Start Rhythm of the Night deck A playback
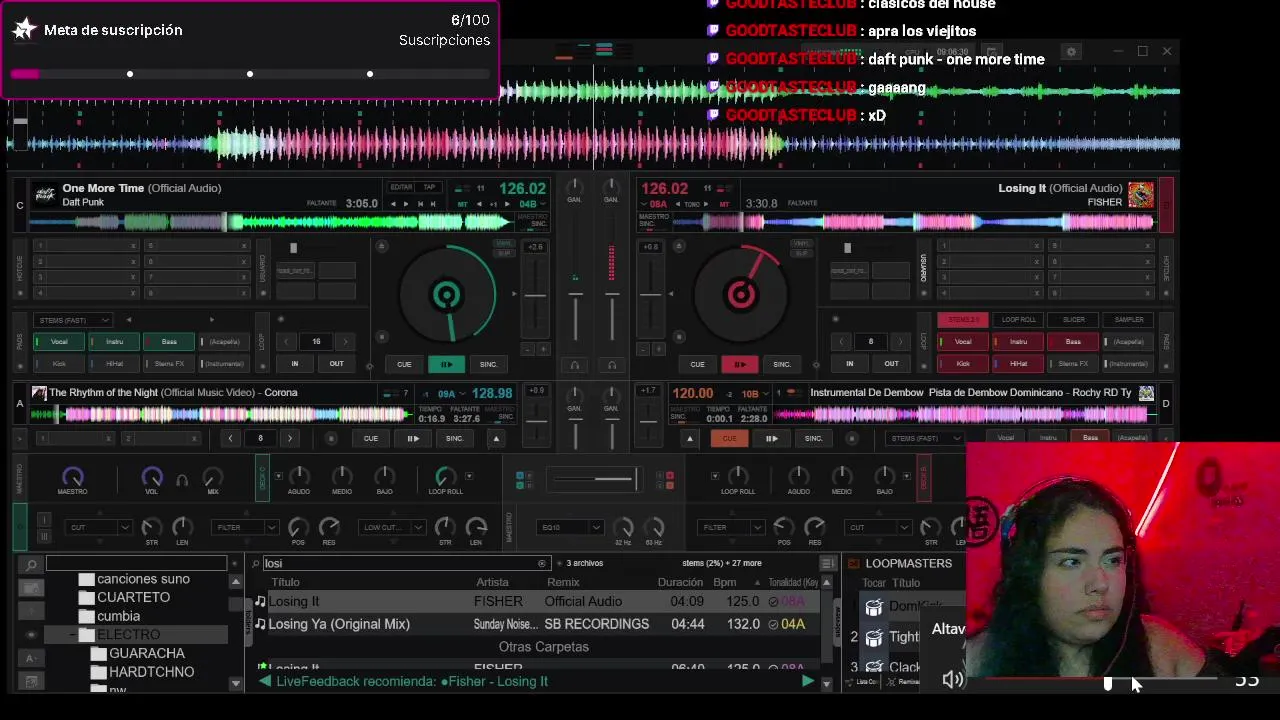 click(413, 438)
